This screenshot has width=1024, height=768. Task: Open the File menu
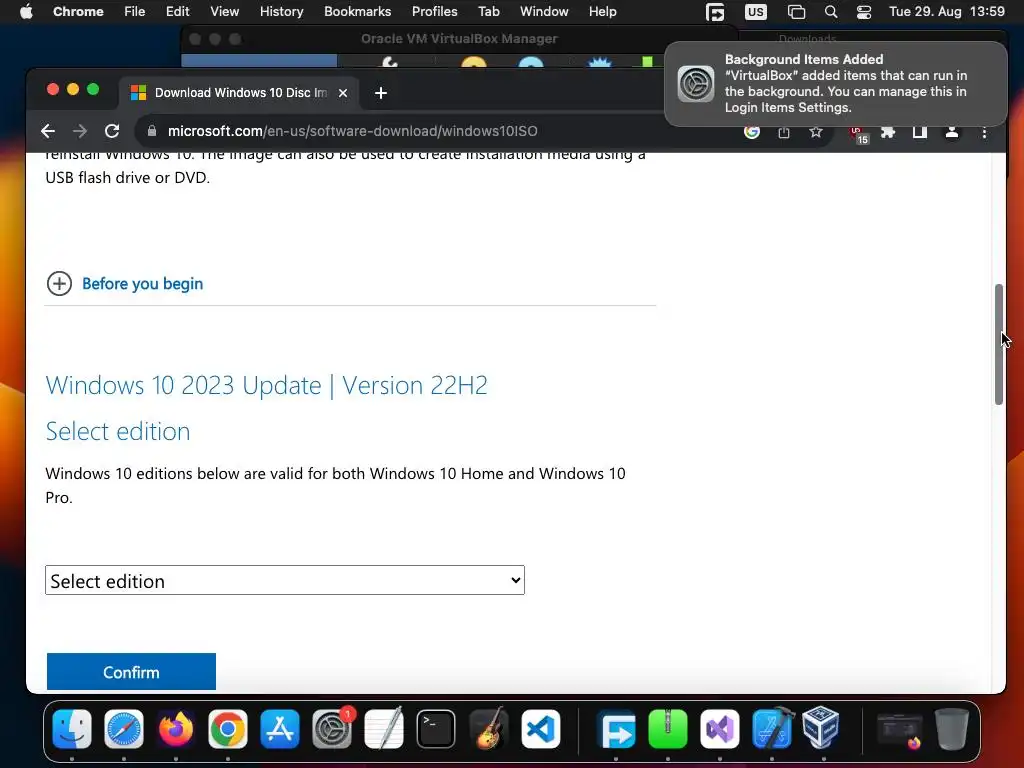coord(135,12)
